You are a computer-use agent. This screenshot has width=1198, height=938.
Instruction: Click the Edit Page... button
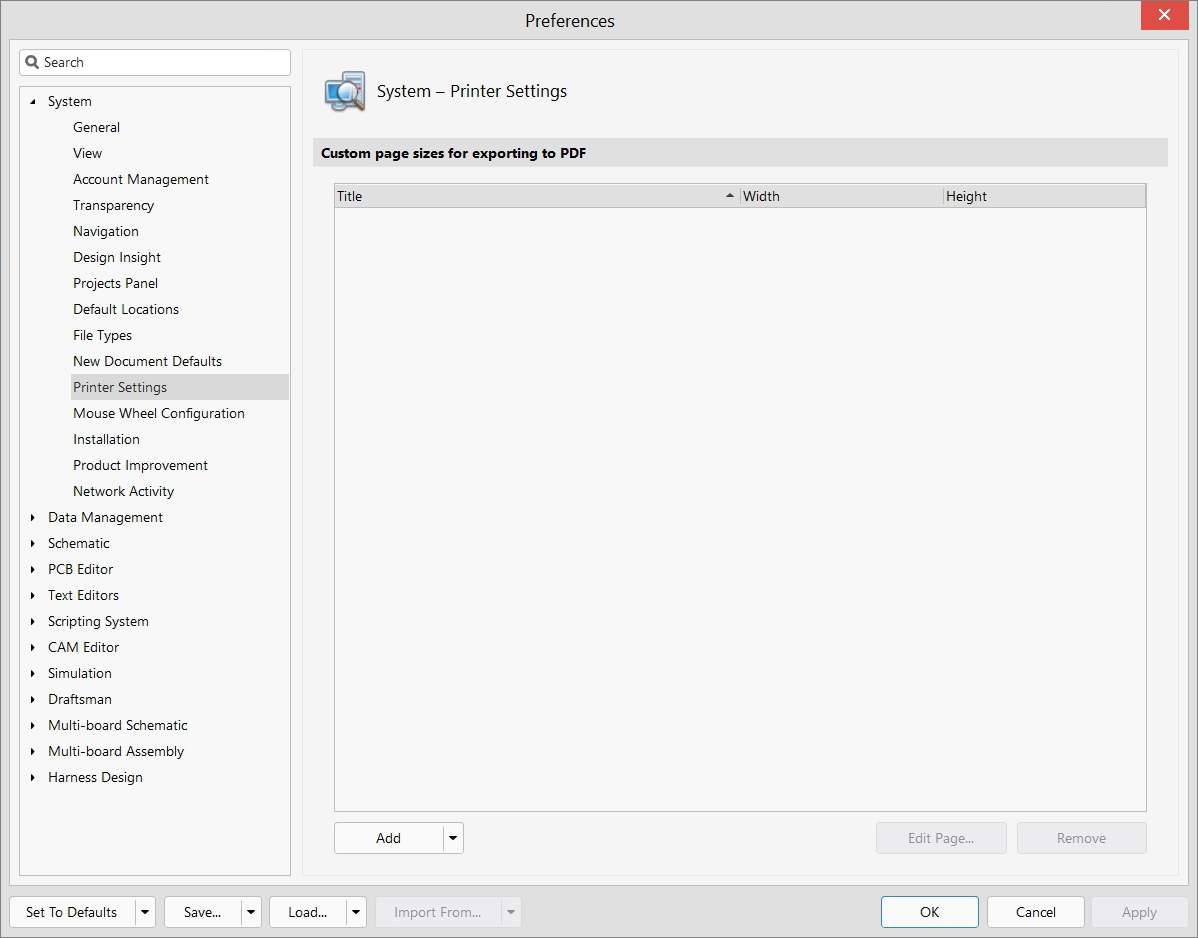[x=941, y=838]
